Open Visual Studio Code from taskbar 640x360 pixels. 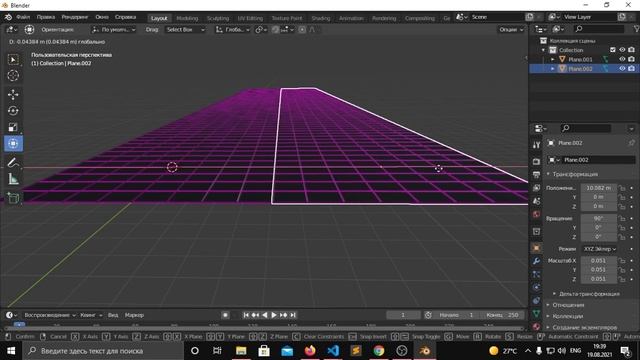pos(333,351)
